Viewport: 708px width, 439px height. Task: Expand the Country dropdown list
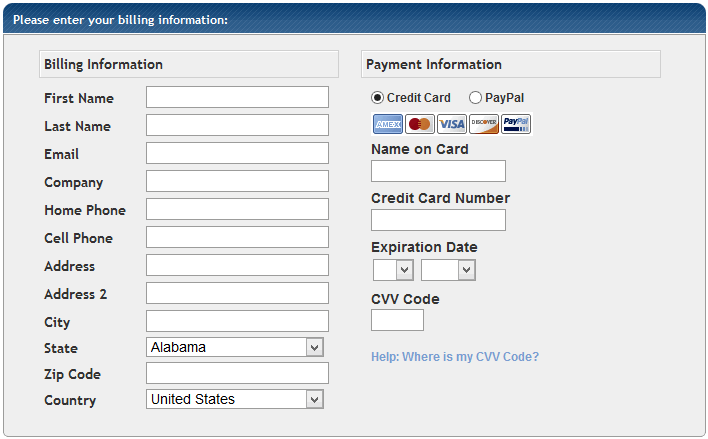236,399
